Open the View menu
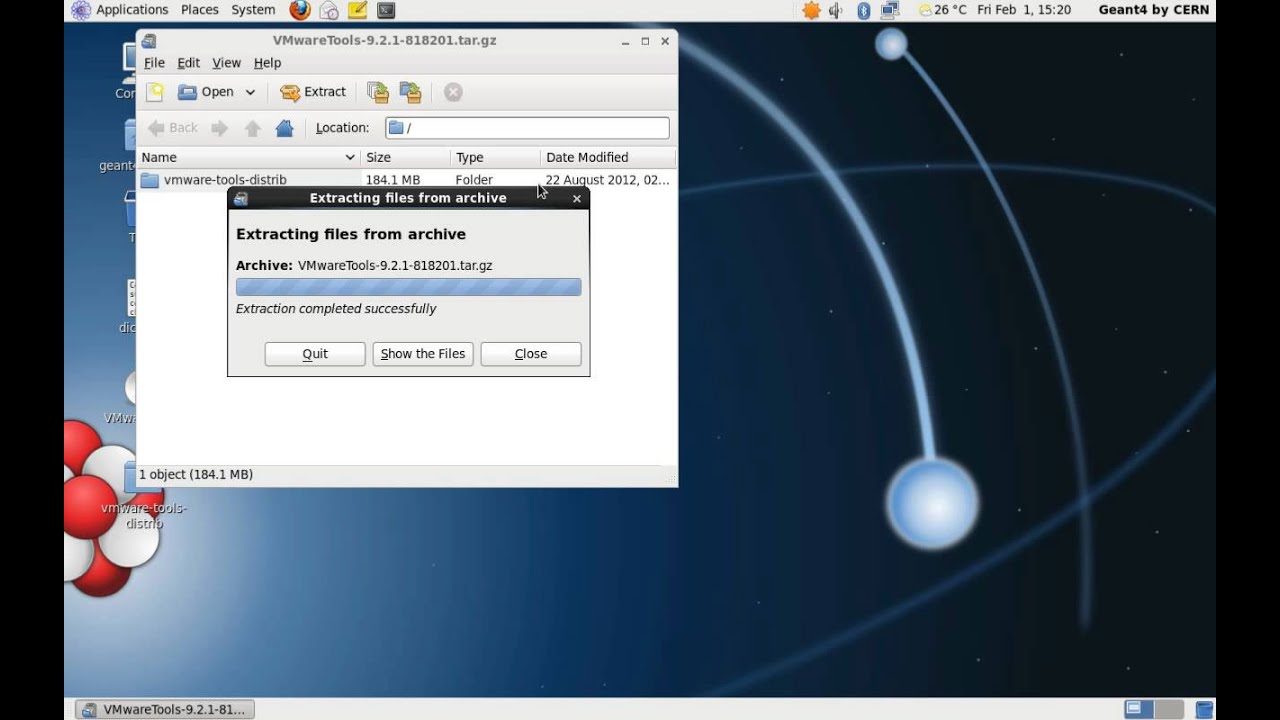Image resolution: width=1280 pixels, height=720 pixels. [x=226, y=63]
